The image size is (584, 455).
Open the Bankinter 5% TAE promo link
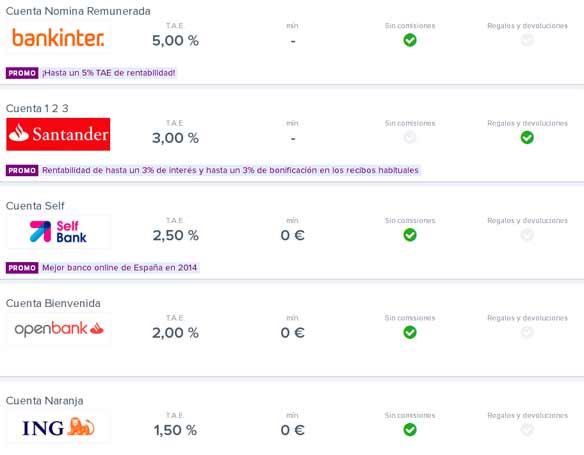click(108, 73)
